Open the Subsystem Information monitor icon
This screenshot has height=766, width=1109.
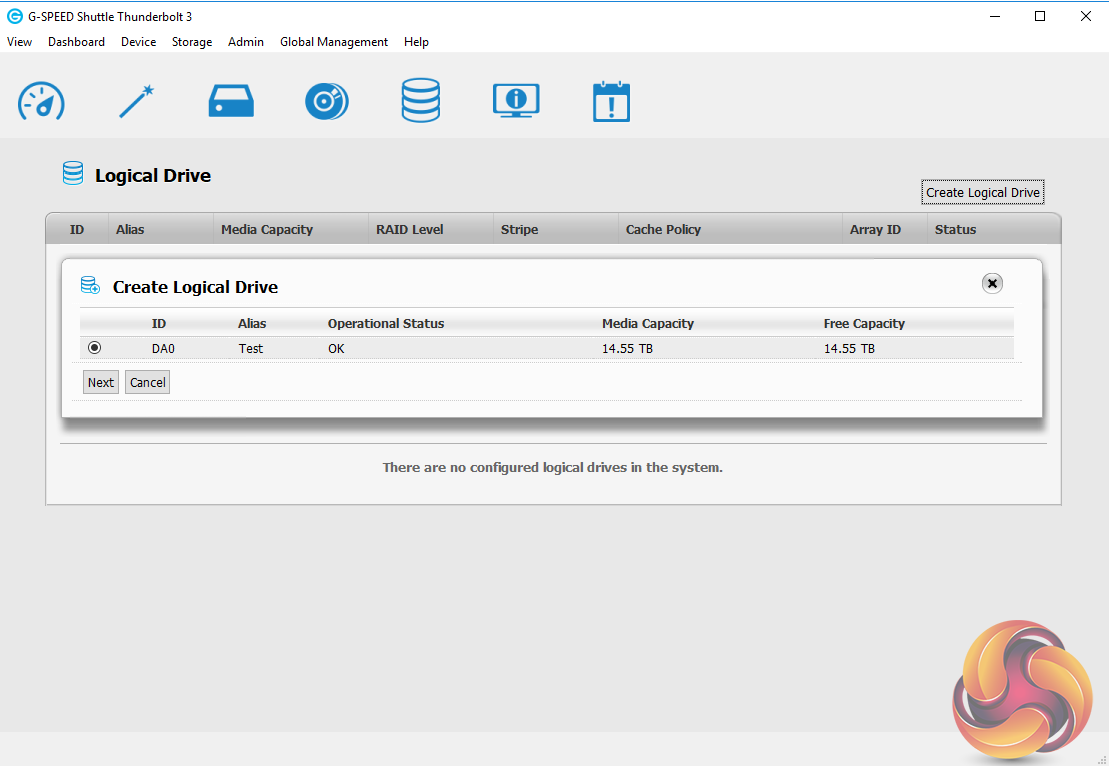(516, 101)
